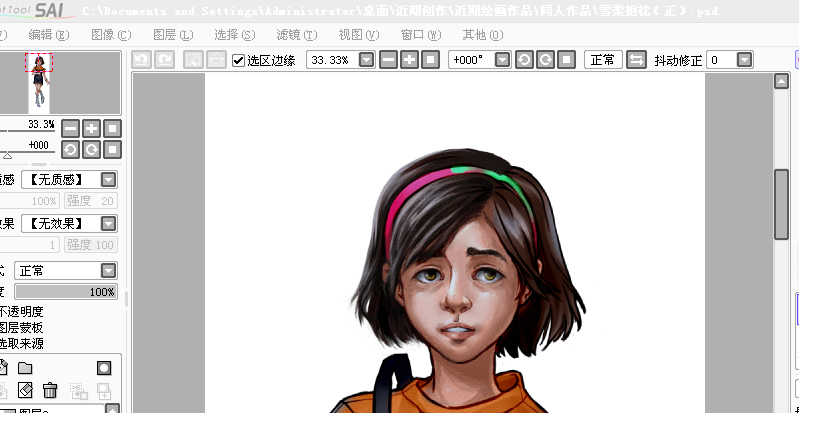Expand the 【无质感】 texture dropdown

pyautogui.click(x=108, y=180)
